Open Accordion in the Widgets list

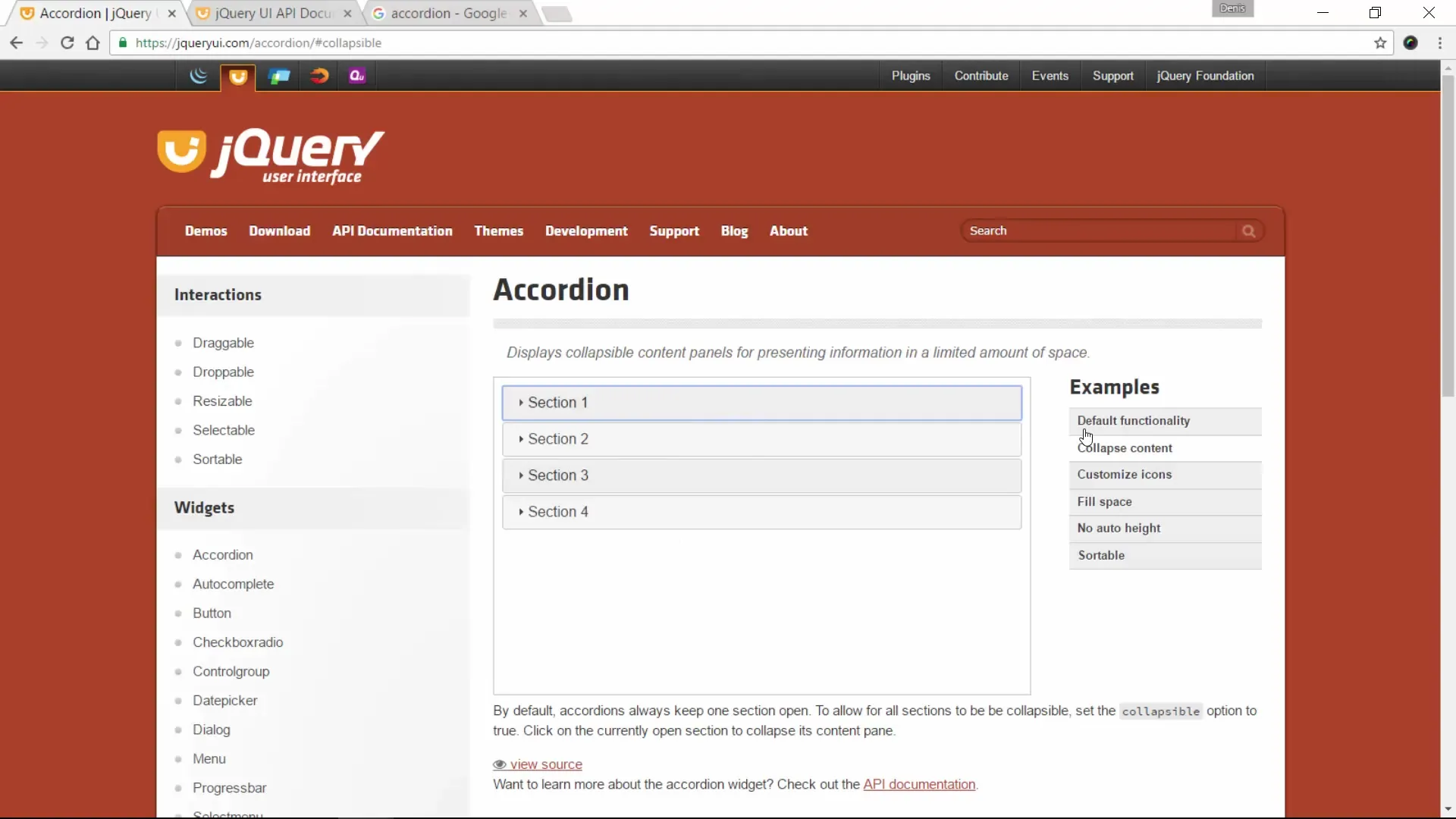point(223,555)
